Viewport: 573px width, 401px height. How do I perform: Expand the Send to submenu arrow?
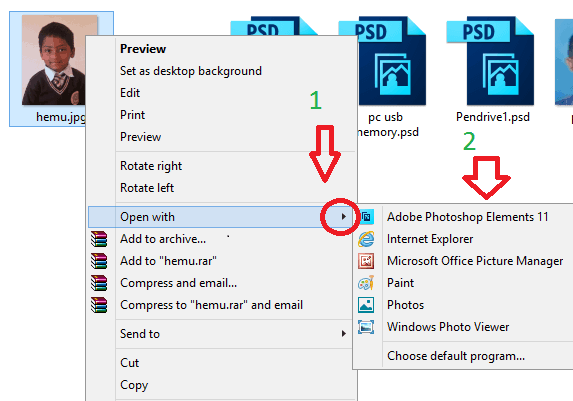pos(344,333)
